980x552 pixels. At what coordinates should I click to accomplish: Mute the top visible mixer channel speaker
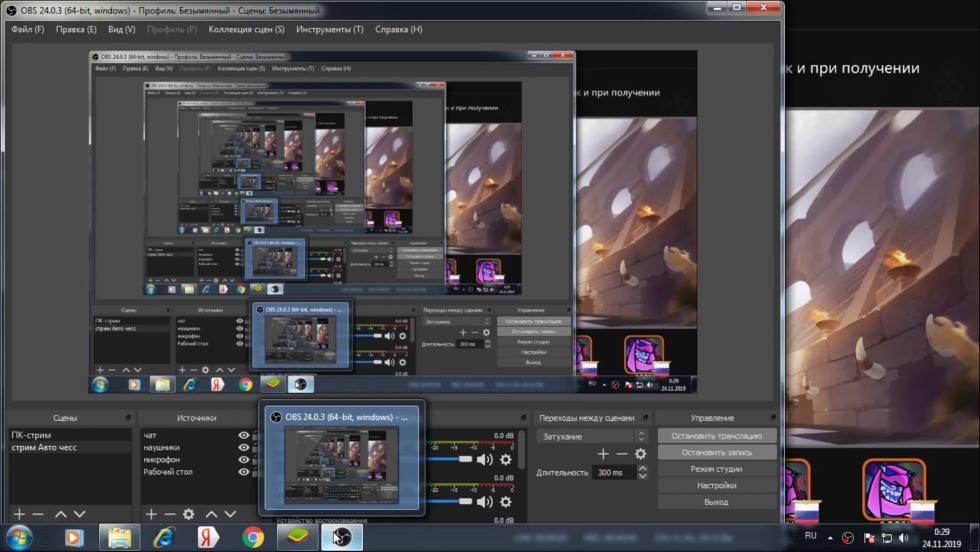coord(485,459)
